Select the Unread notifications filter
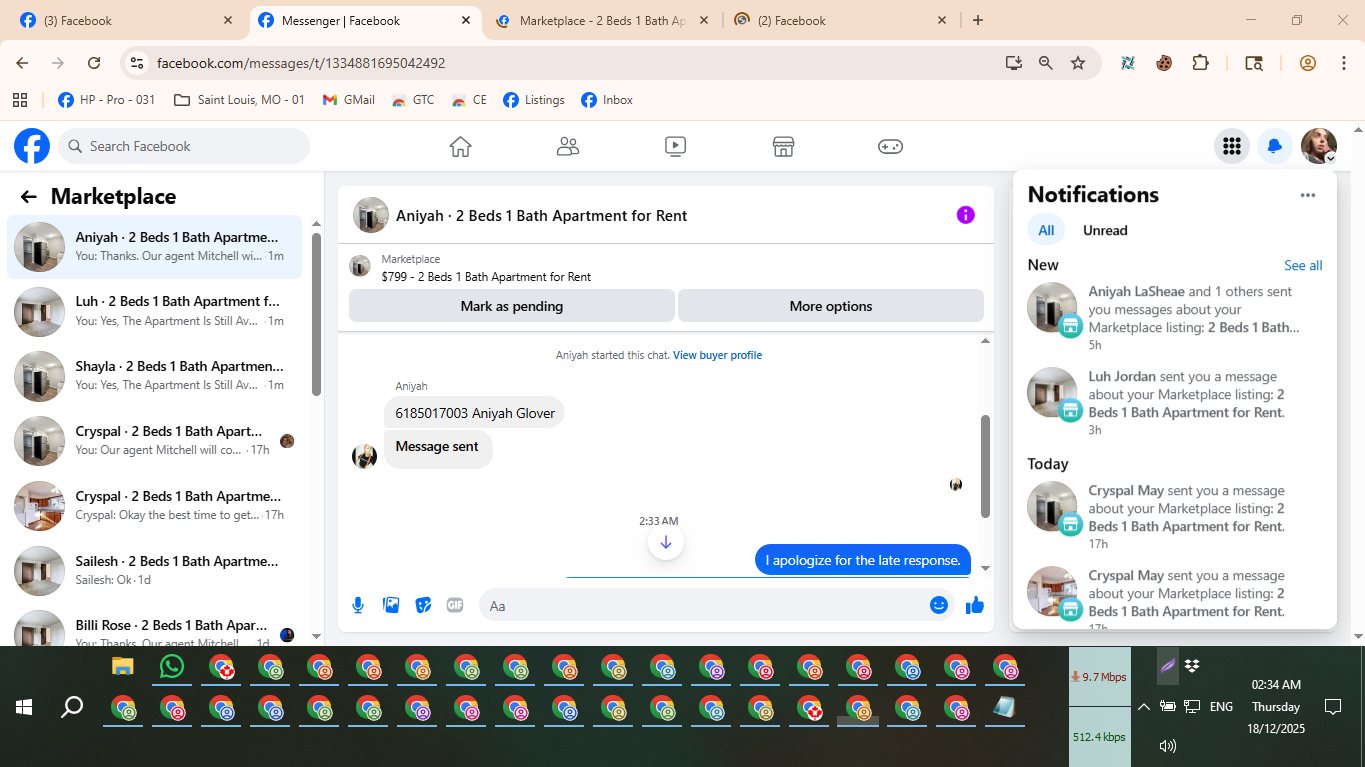1365x767 pixels. point(1105,230)
